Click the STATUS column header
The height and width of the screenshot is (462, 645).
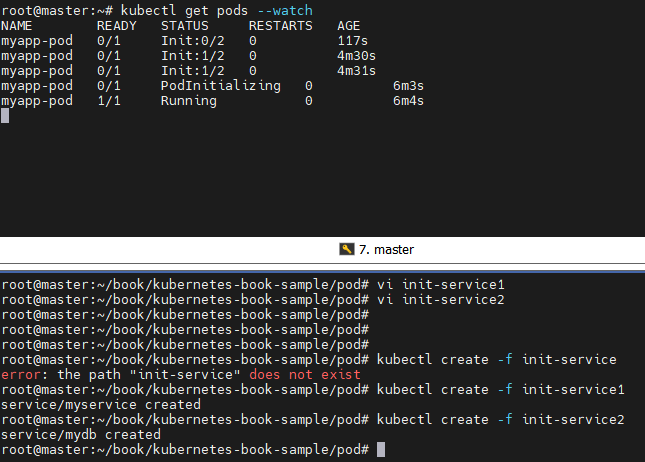184,26
